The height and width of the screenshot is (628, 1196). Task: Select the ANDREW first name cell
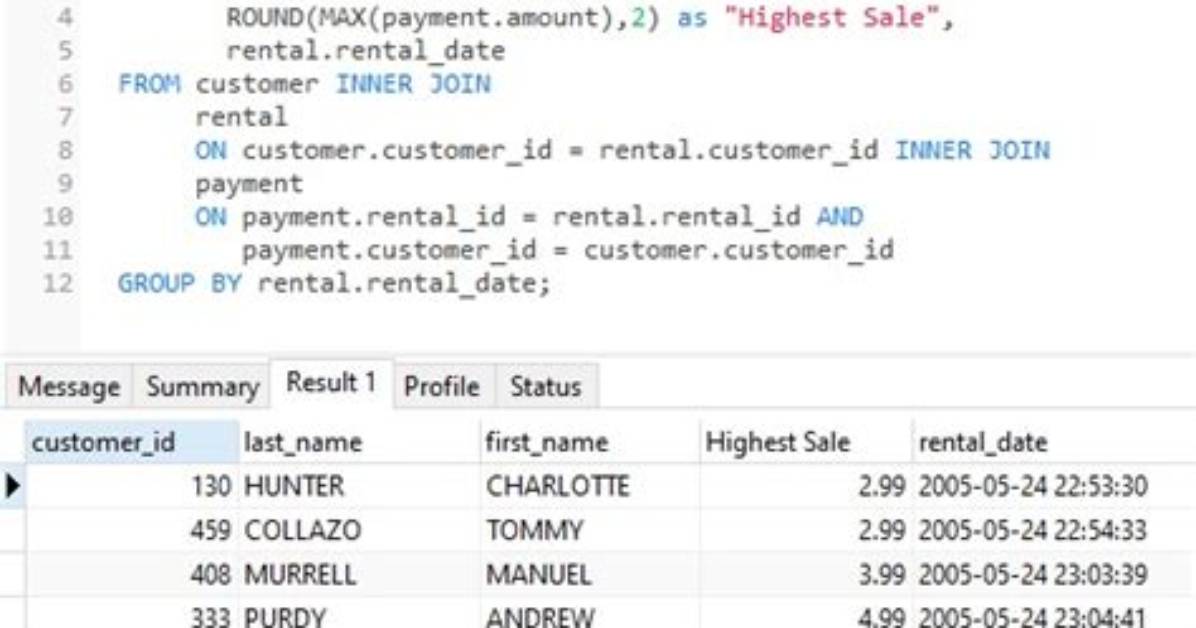[590, 614]
